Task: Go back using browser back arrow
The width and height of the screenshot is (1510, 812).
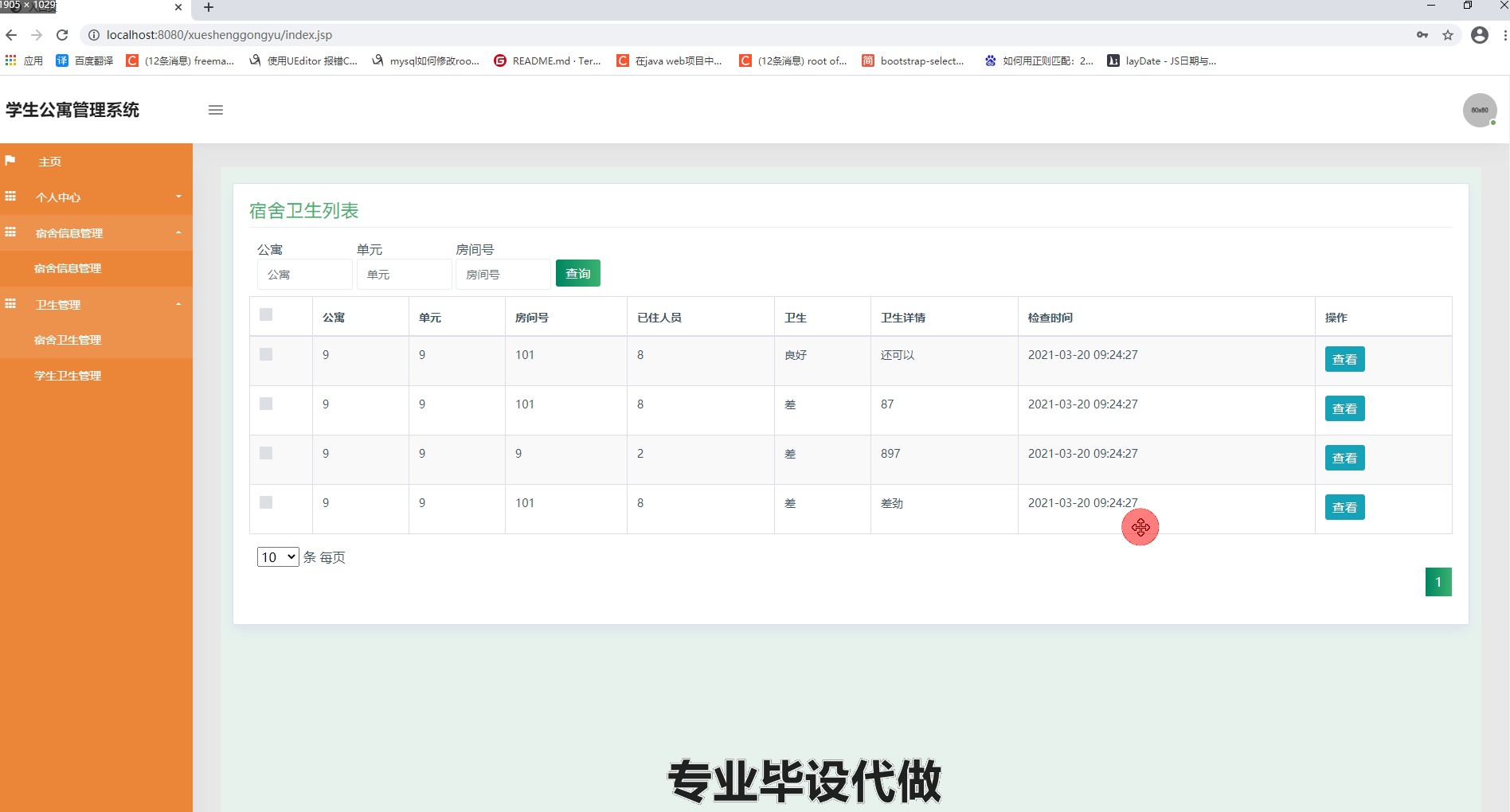Action: (x=11, y=35)
